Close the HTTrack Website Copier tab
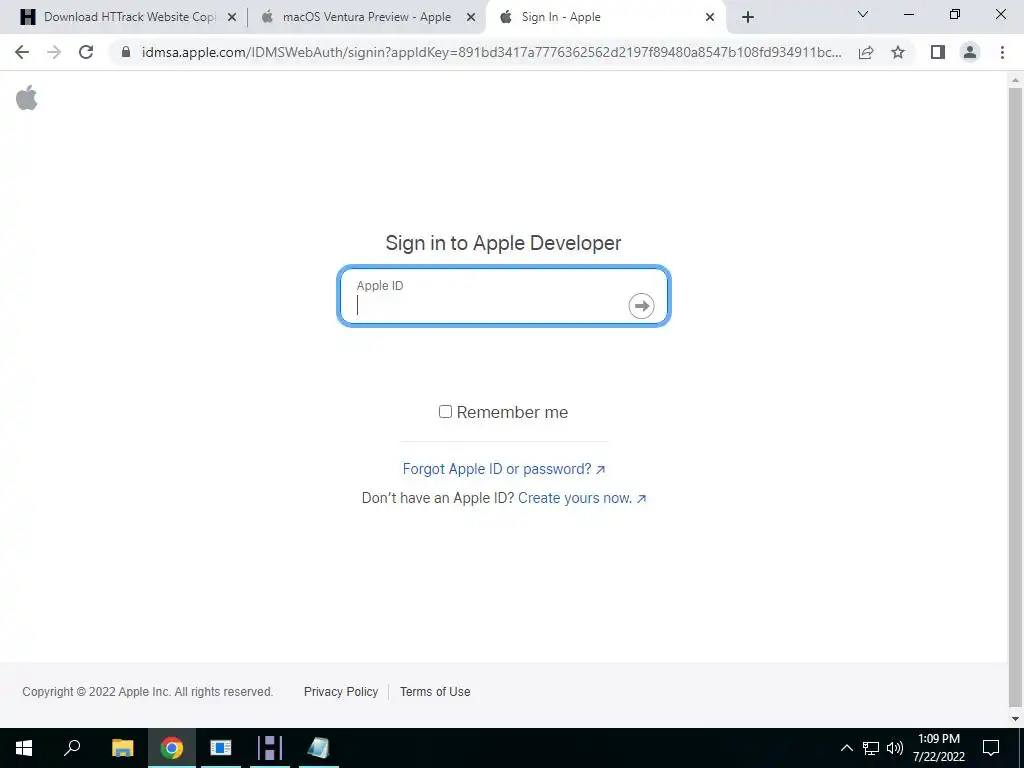This screenshot has width=1024, height=768. tap(232, 18)
